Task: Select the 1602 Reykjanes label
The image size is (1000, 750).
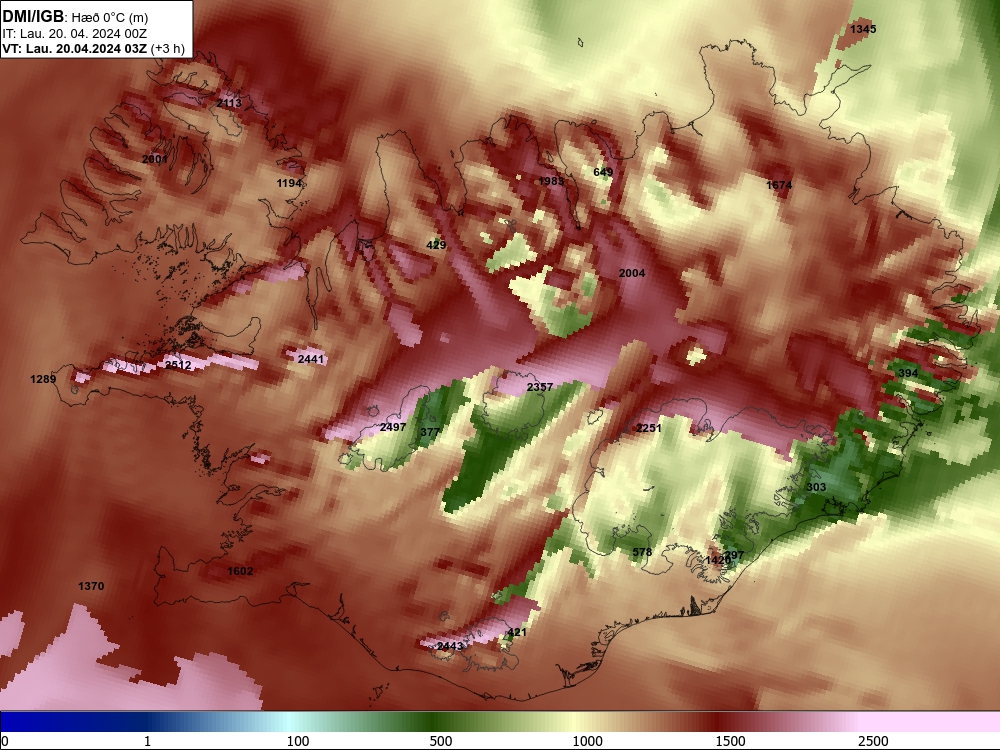Action: (240, 571)
